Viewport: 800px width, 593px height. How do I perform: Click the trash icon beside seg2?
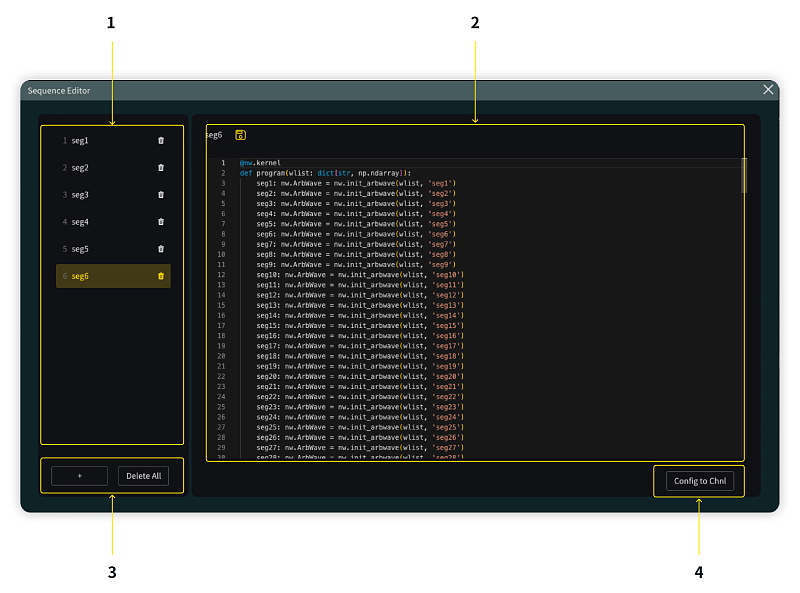pyautogui.click(x=161, y=168)
